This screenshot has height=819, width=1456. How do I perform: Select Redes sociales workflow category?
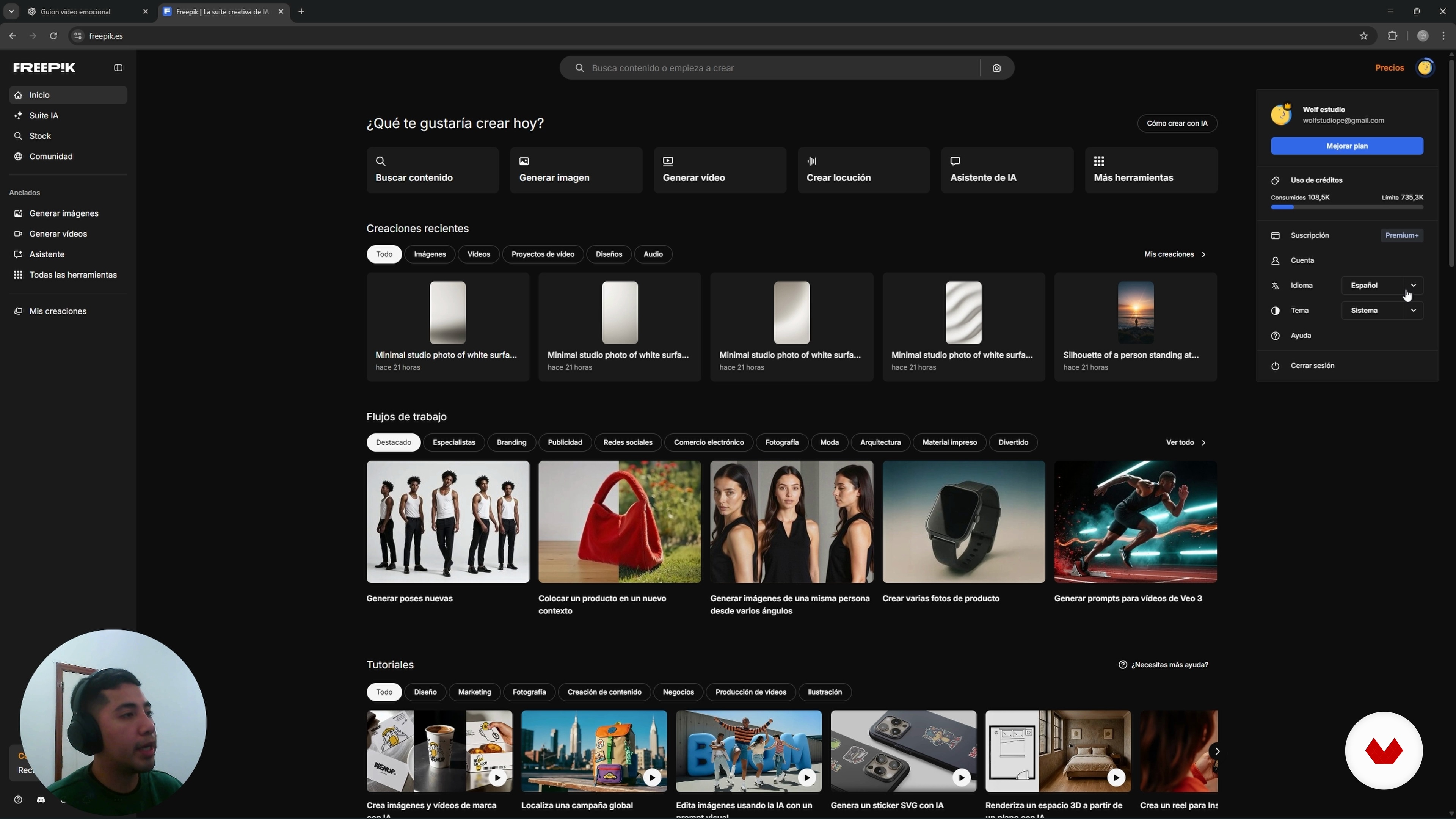[x=628, y=442]
